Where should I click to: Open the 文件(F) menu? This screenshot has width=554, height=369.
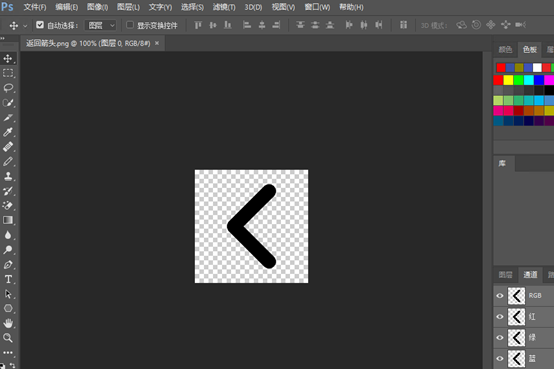tap(35, 7)
